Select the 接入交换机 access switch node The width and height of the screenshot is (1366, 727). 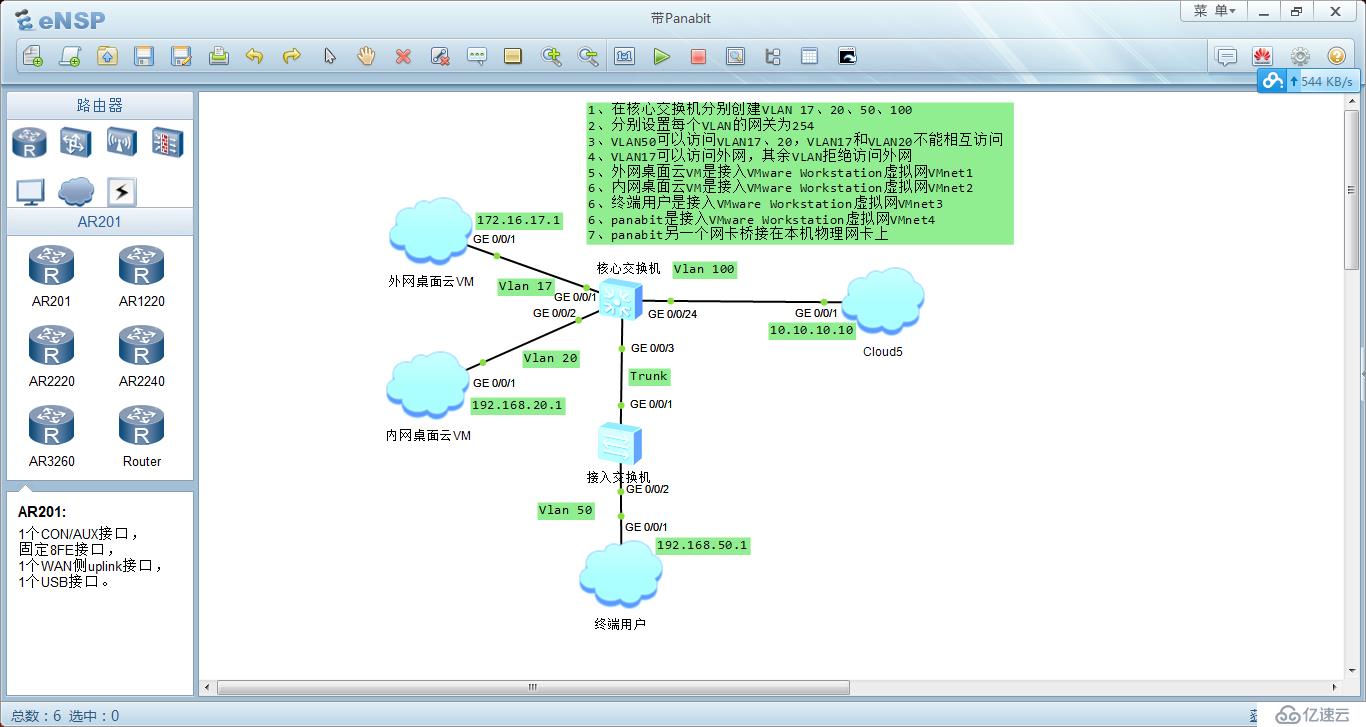(x=619, y=443)
